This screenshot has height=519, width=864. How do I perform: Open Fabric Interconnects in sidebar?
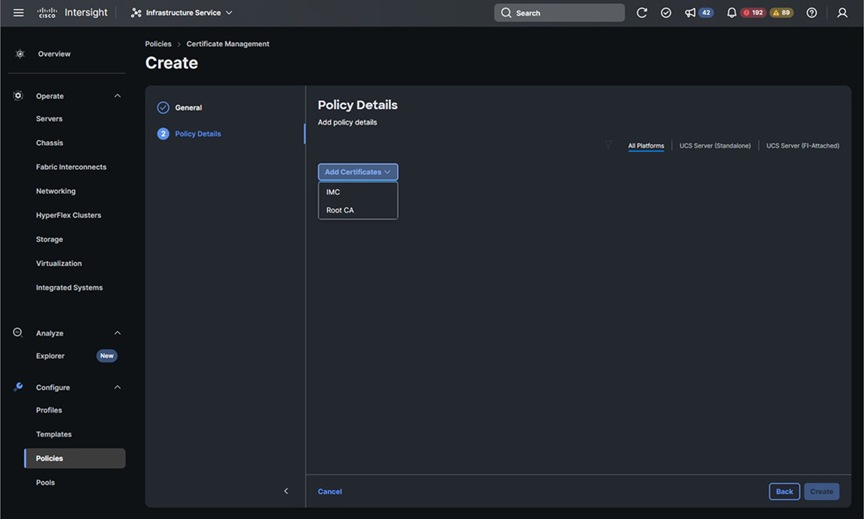[71, 167]
